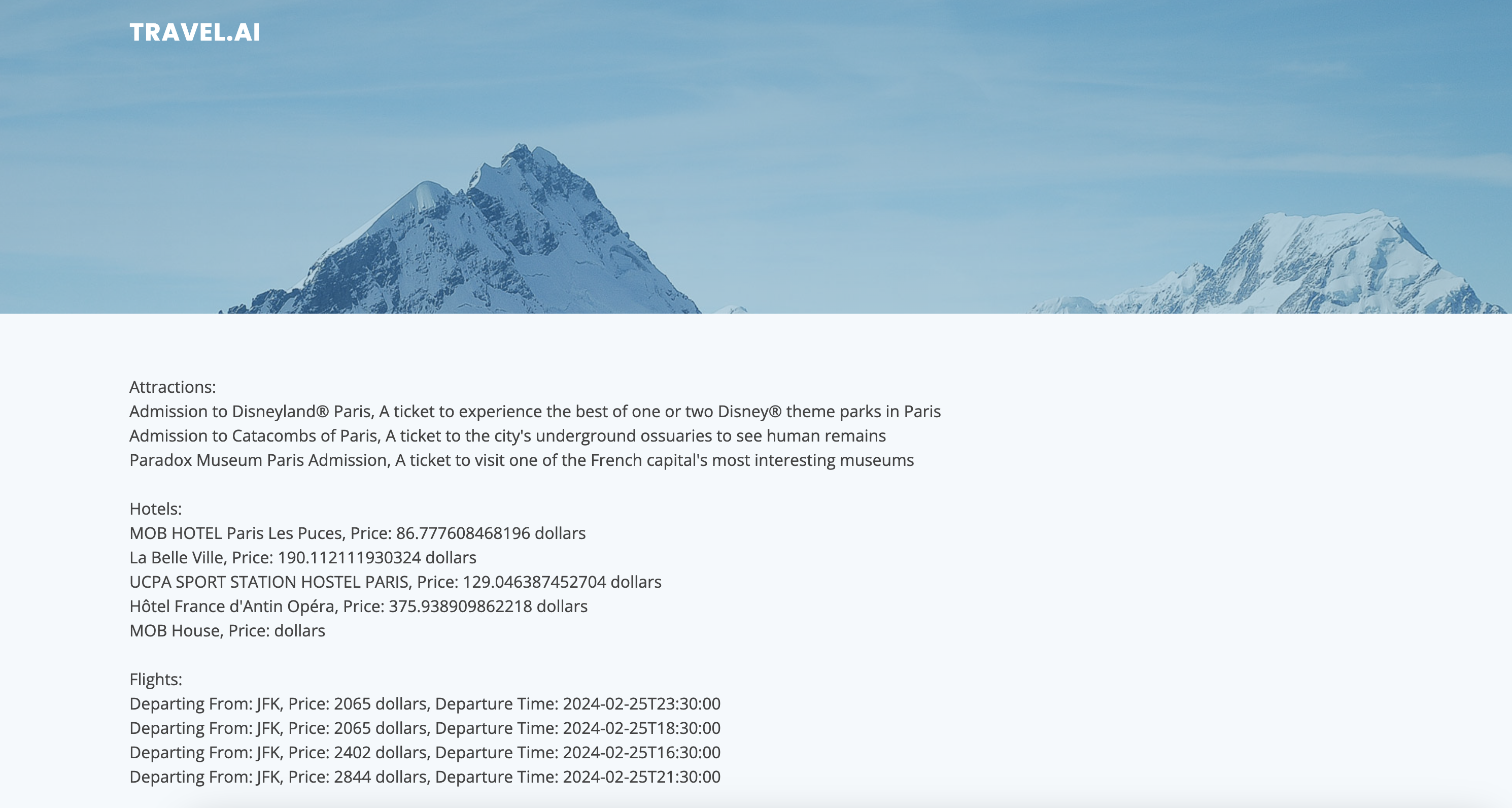Click the 2402 dollar flight line
1512x808 pixels.
click(x=424, y=752)
